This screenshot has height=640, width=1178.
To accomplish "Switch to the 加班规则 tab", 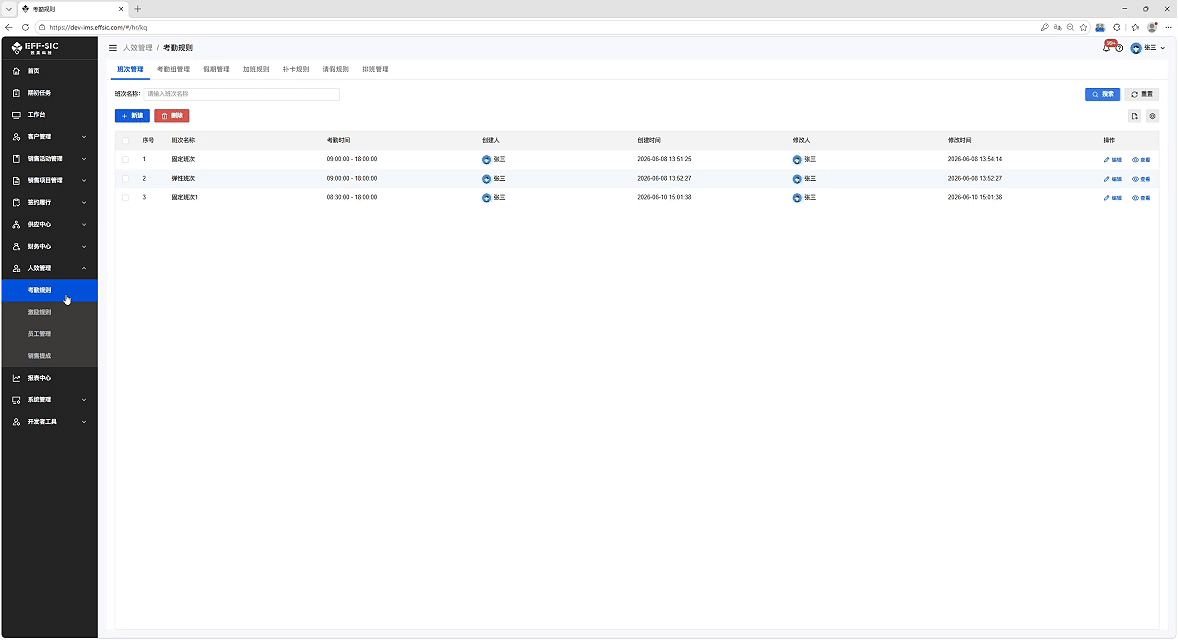I will point(256,69).
